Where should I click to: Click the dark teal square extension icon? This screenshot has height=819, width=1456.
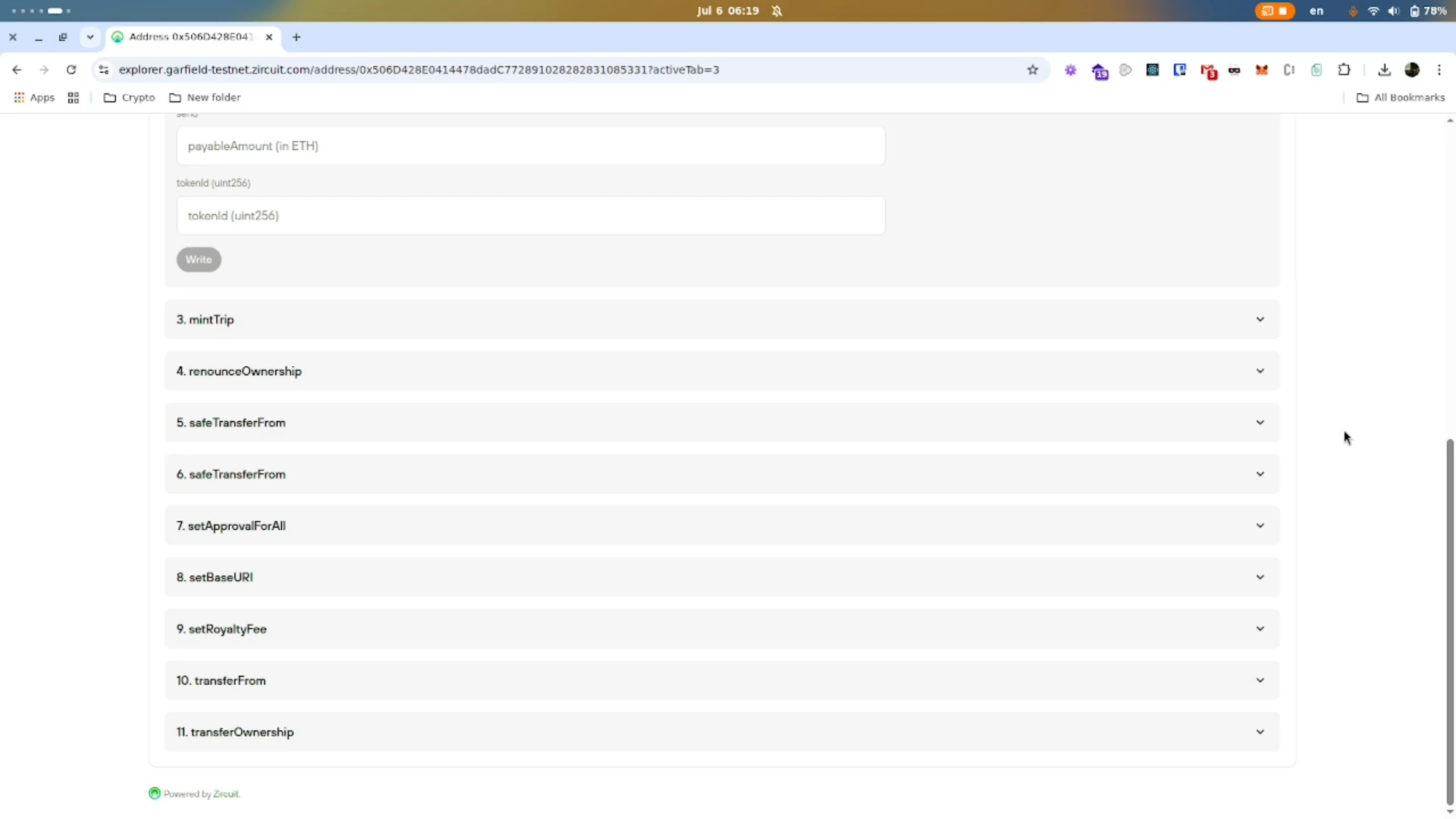pos(1153,70)
